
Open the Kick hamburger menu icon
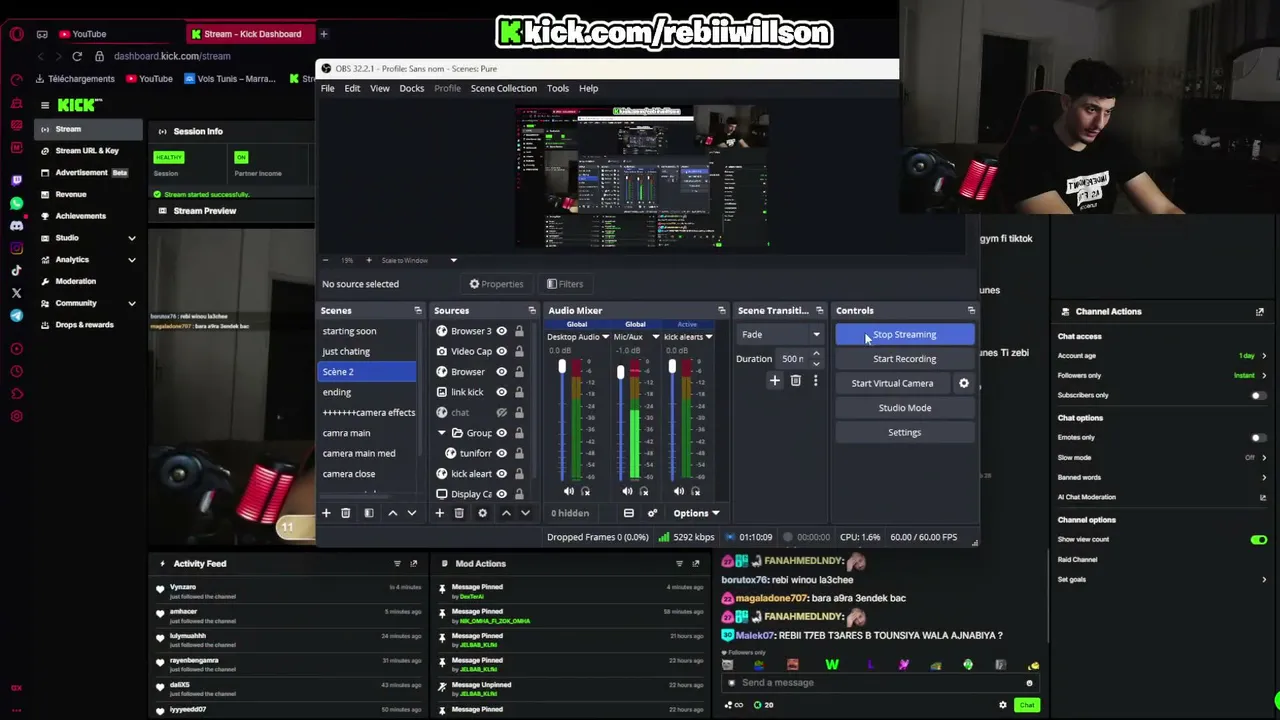44,105
